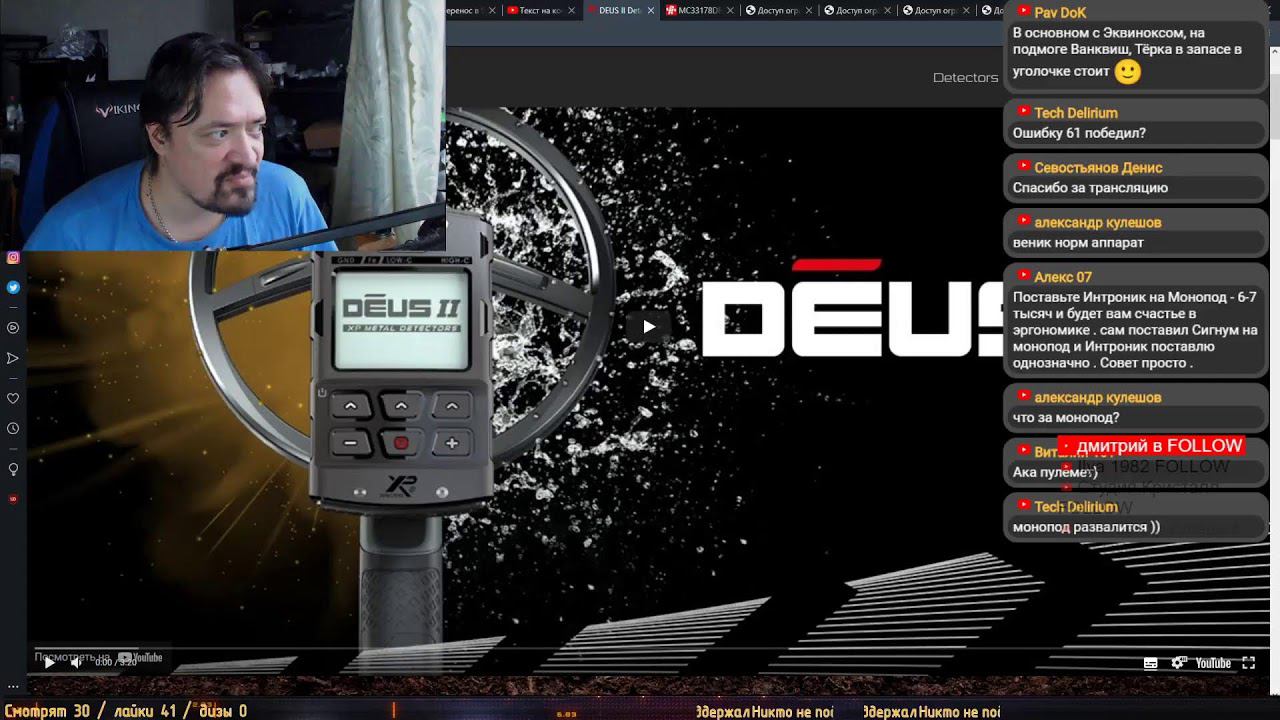
Task: Close the 'DEUS II Det' tab
Action: click(651, 10)
